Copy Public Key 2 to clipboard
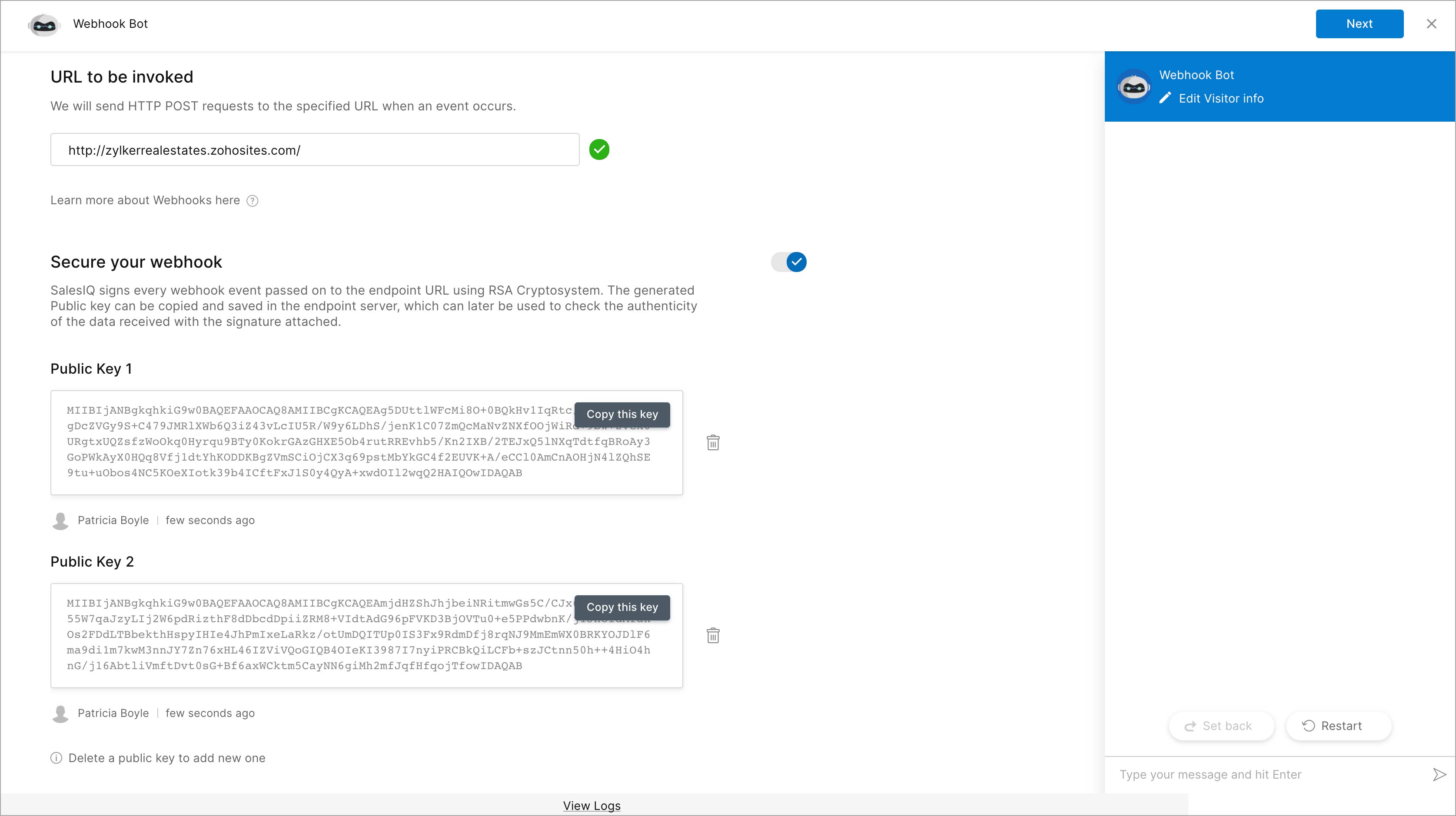The width and height of the screenshot is (1456, 816). (x=622, y=607)
